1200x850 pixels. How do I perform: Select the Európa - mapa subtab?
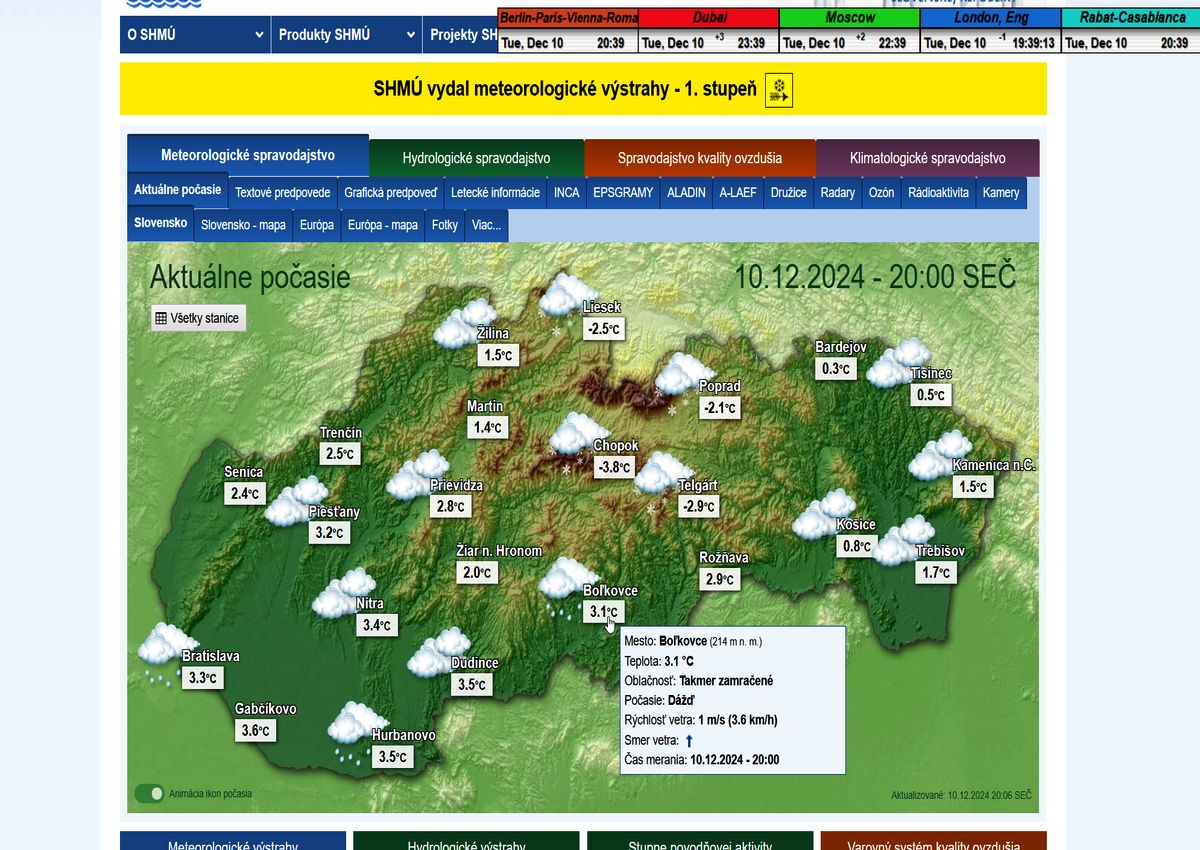[x=383, y=225]
